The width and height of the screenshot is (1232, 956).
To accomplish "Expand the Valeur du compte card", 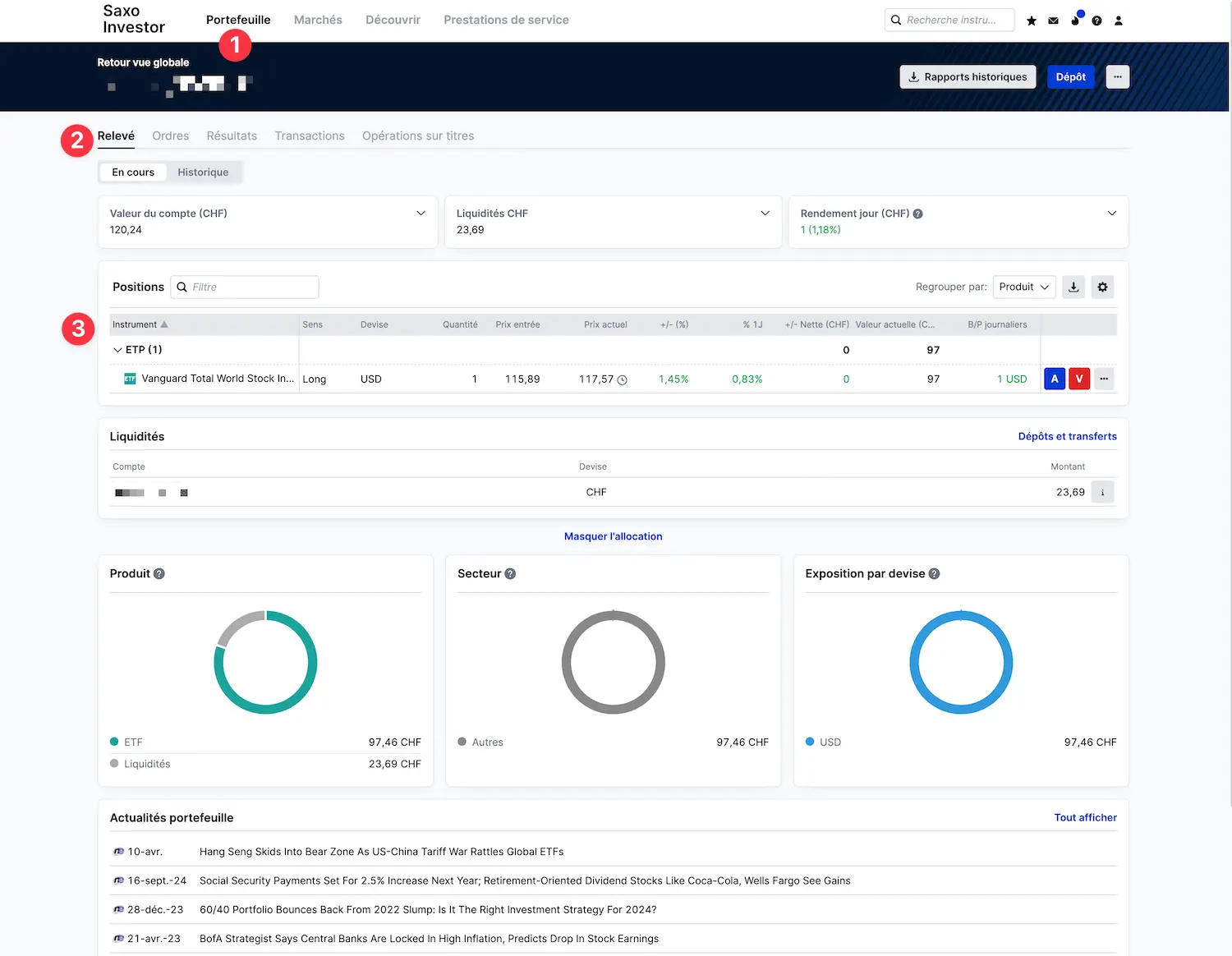I will point(421,214).
